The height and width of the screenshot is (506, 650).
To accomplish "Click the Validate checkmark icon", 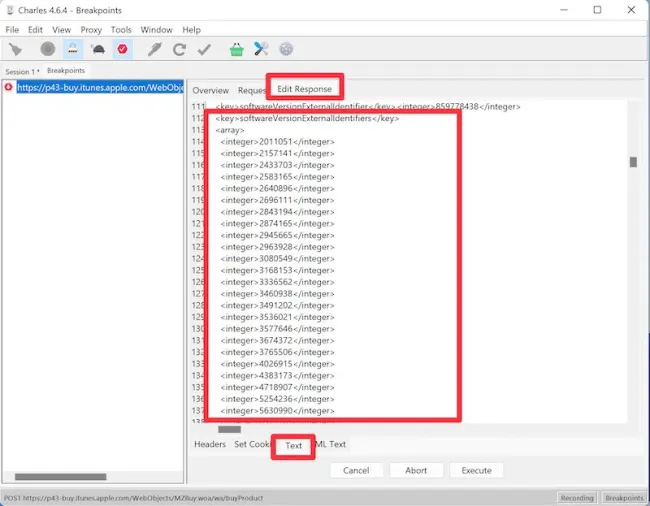I will (x=204, y=49).
